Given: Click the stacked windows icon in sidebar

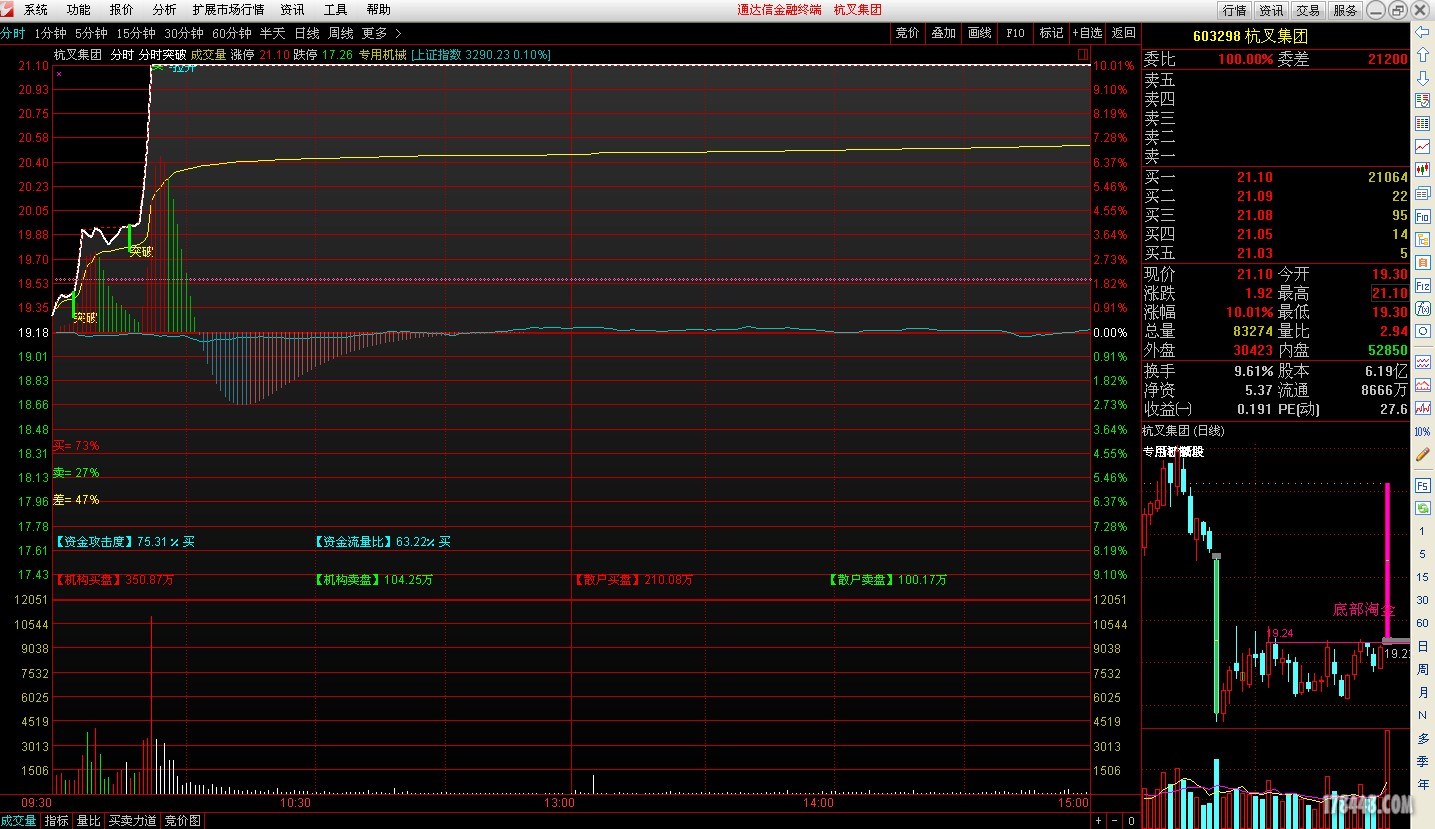Looking at the screenshot, I should [1422, 192].
